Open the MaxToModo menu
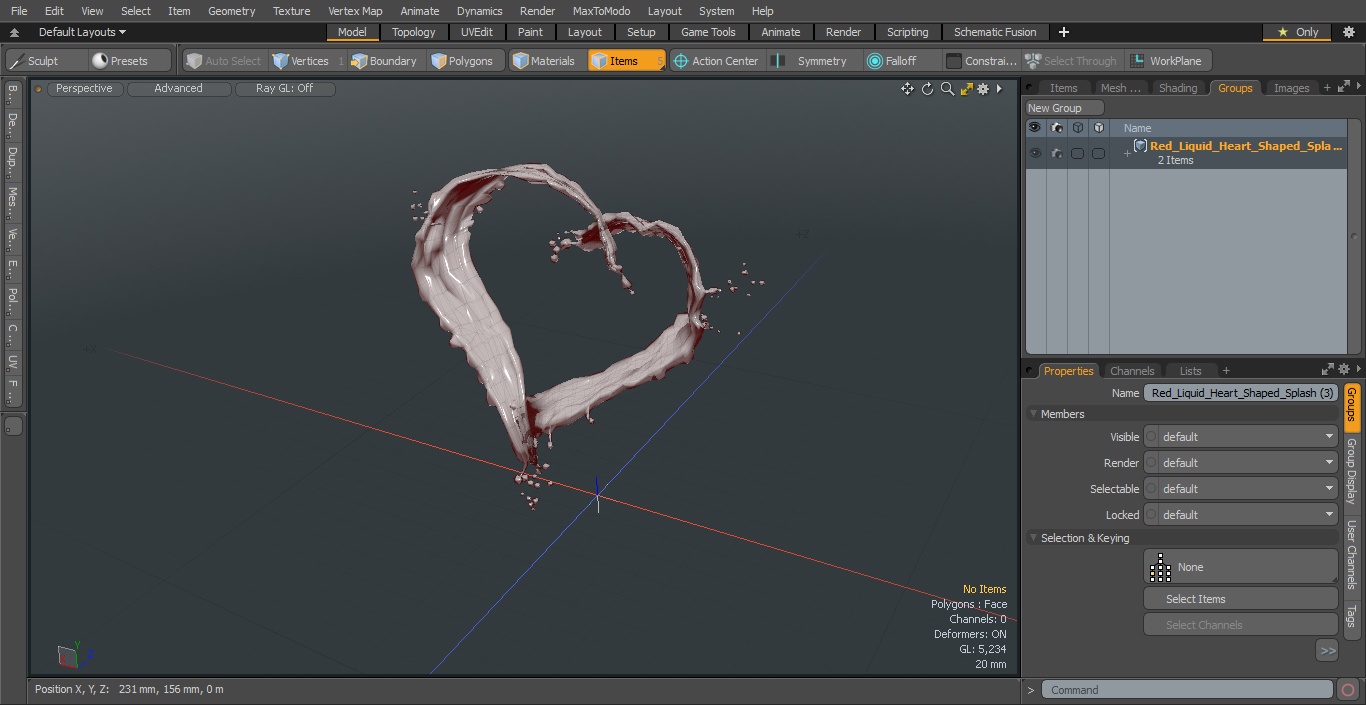The image size is (1366, 705). click(601, 11)
